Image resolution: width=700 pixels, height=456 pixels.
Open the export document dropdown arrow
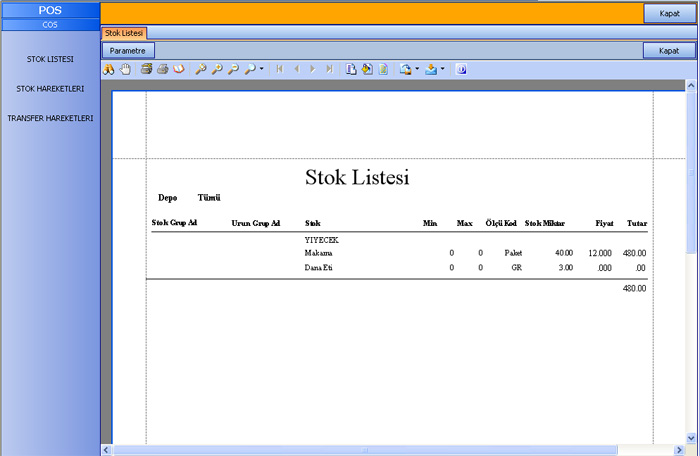click(x=417, y=69)
